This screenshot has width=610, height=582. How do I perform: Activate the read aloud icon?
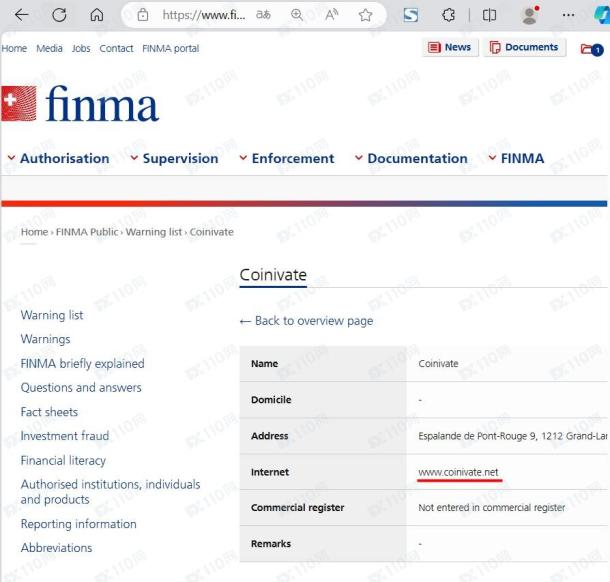pos(331,15)
